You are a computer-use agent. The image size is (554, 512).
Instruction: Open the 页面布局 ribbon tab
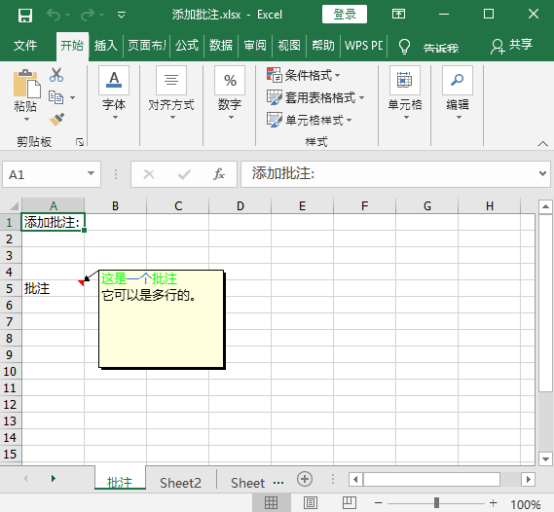(147, 45)
